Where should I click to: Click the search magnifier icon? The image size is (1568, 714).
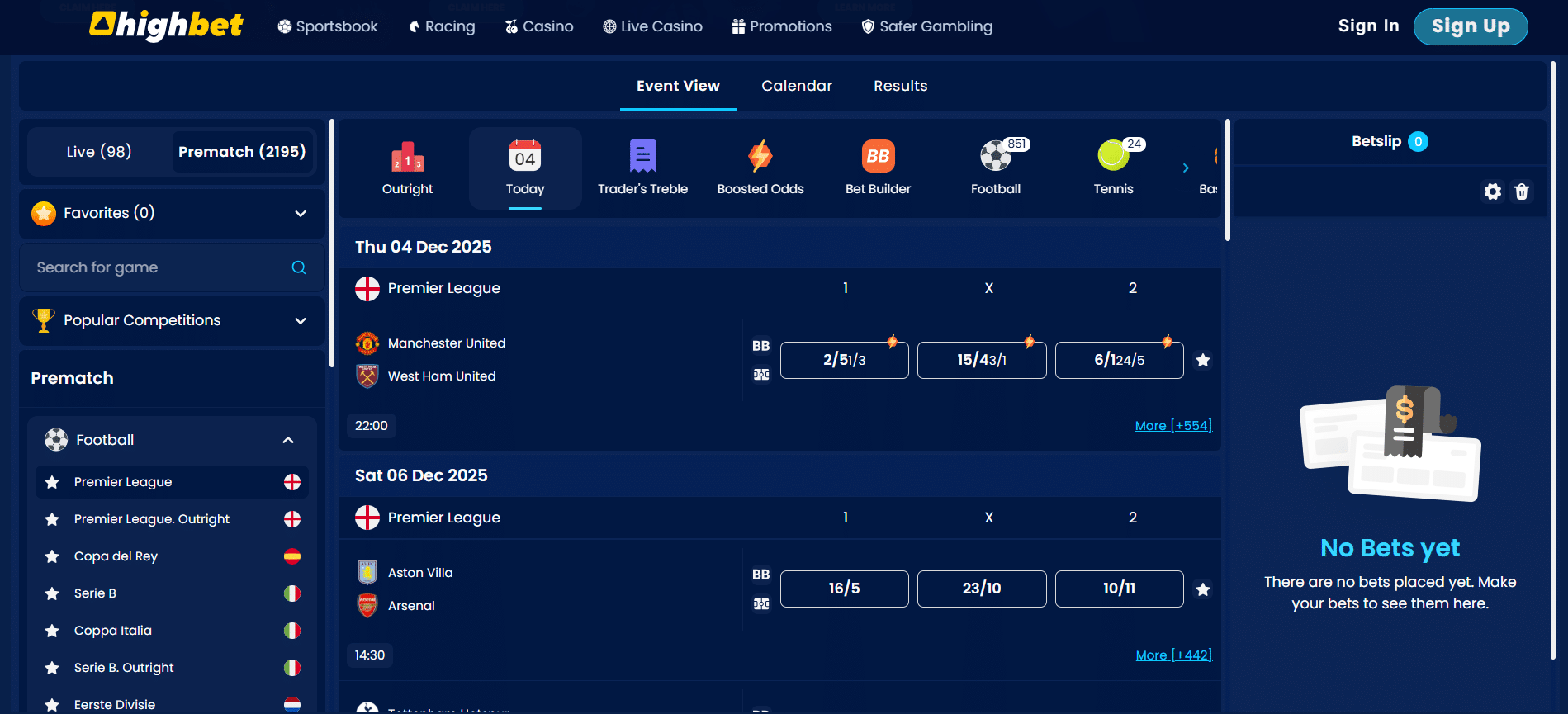coord(299,267)
